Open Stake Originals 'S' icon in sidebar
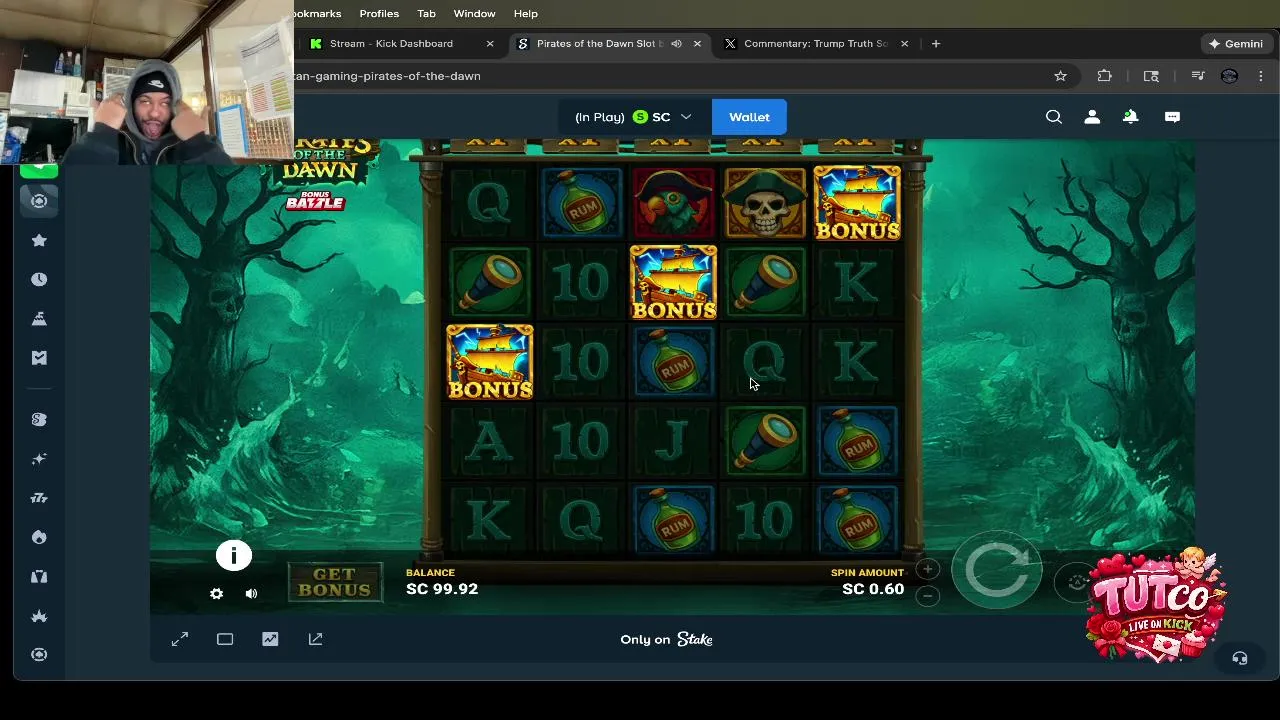This screenshot has height=720, width=1280. point(39,419)
